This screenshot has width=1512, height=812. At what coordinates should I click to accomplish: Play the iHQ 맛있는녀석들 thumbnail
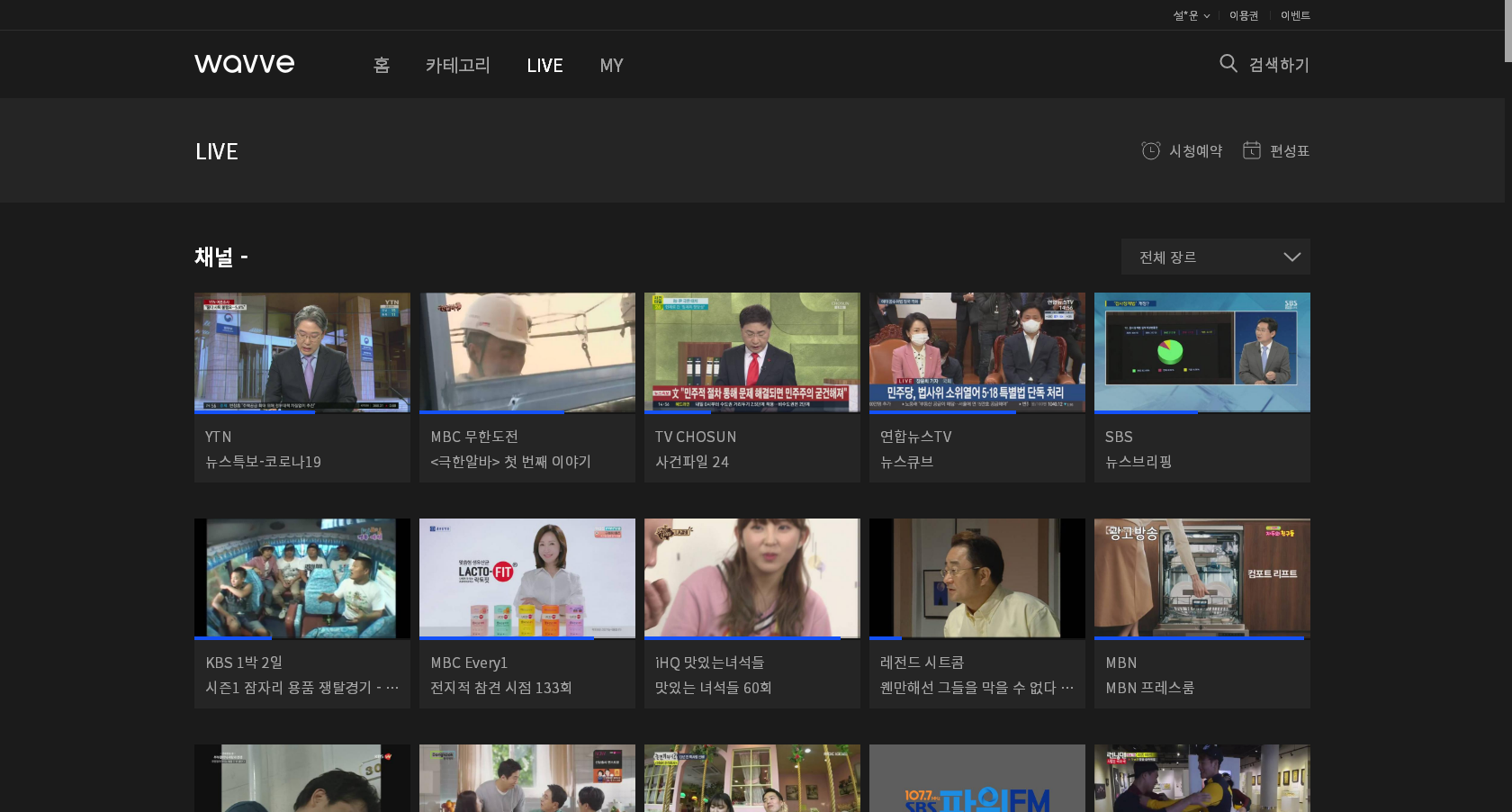(x=752, y=578)
